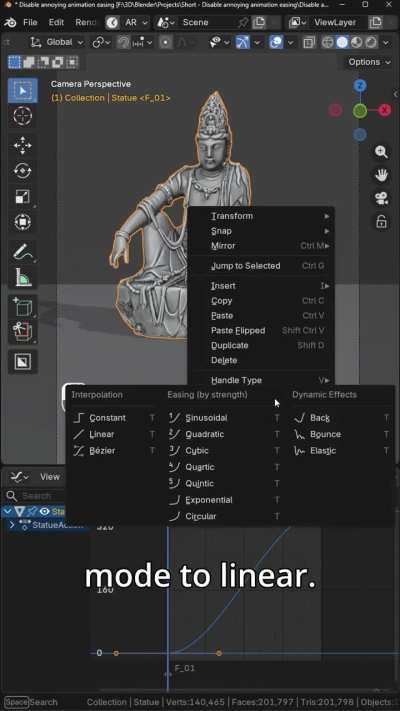Switch to rendered viewport shading
This screenshot has width=400, height=711.
[x=371, y=42]
